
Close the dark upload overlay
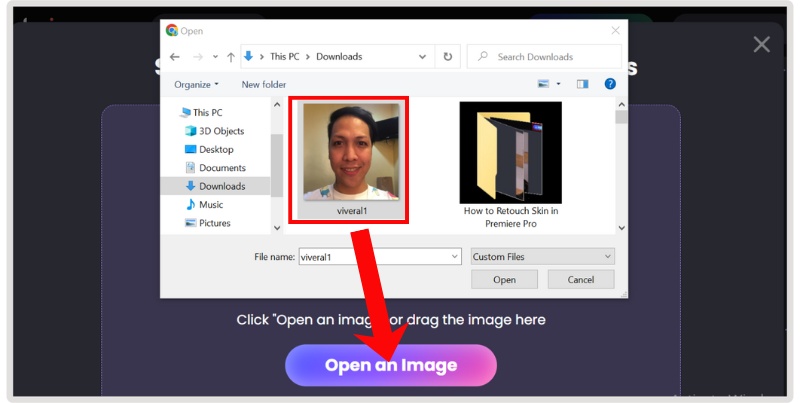coord(762,44)
